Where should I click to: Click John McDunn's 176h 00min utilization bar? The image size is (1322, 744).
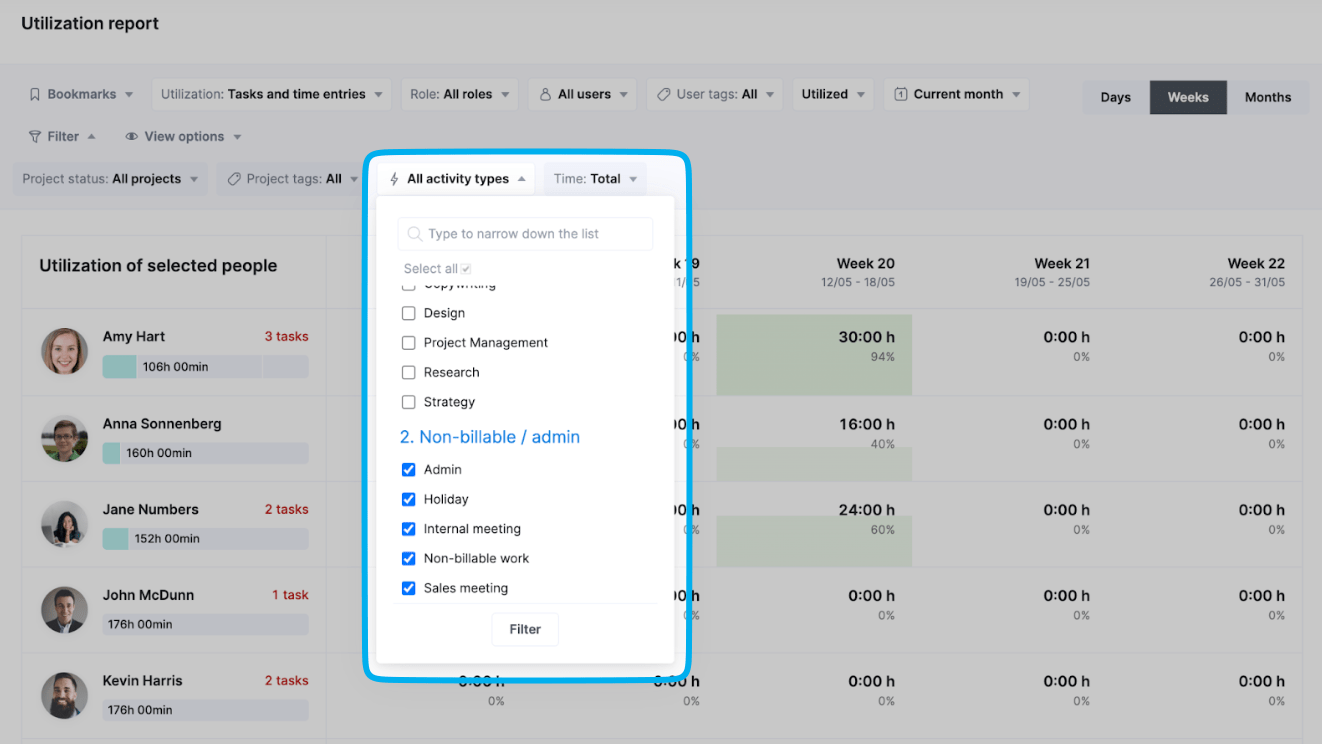coord(205,624)
